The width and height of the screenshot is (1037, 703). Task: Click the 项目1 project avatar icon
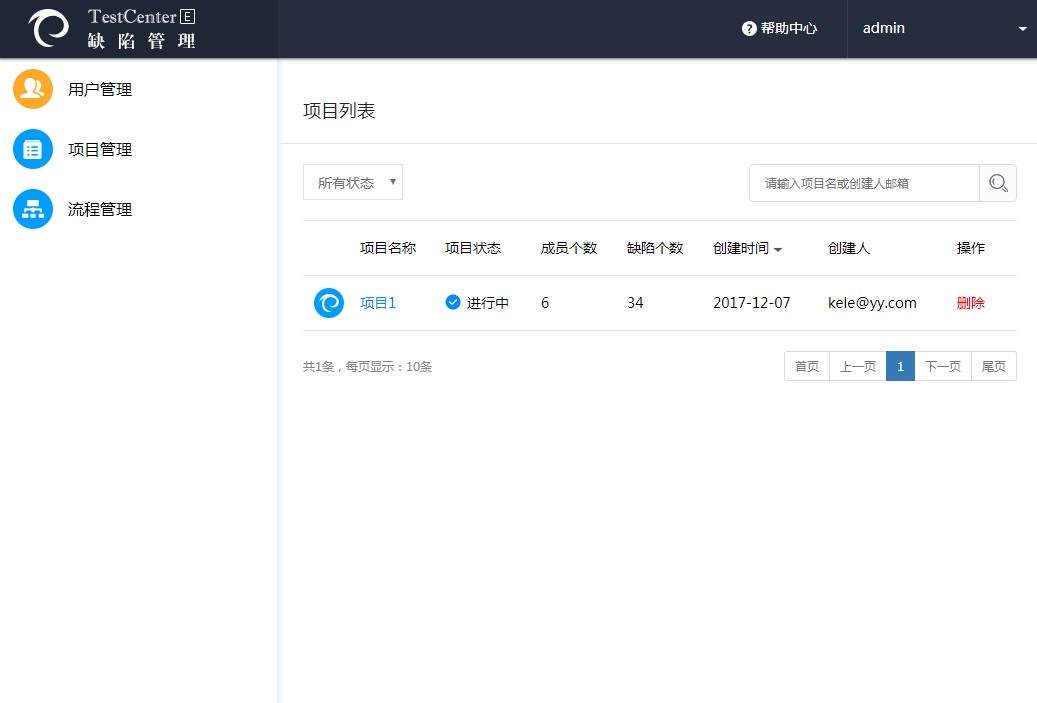pyautogui.click(x=329, y=302)
